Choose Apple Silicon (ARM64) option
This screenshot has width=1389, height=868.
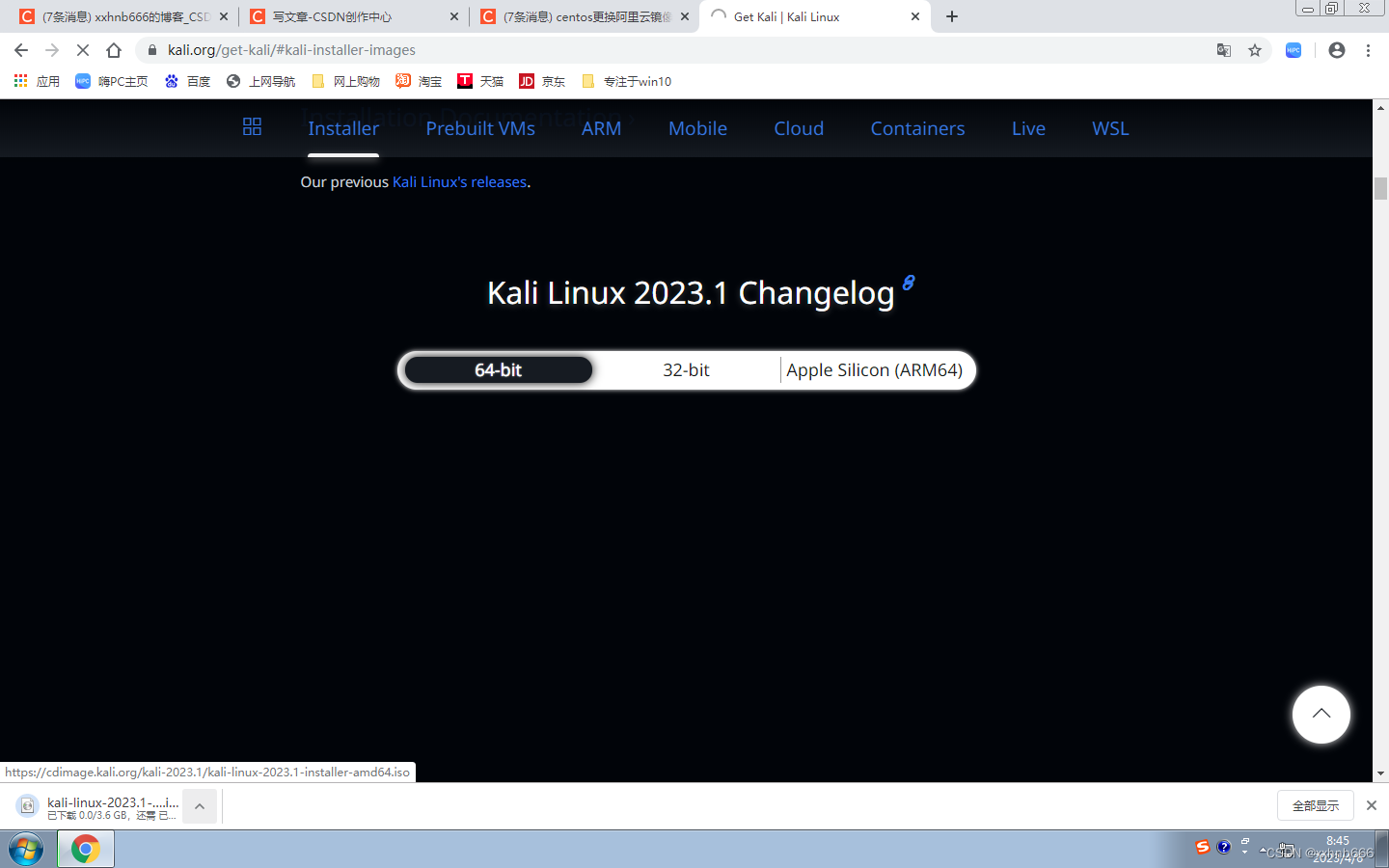tap(875, 369)
